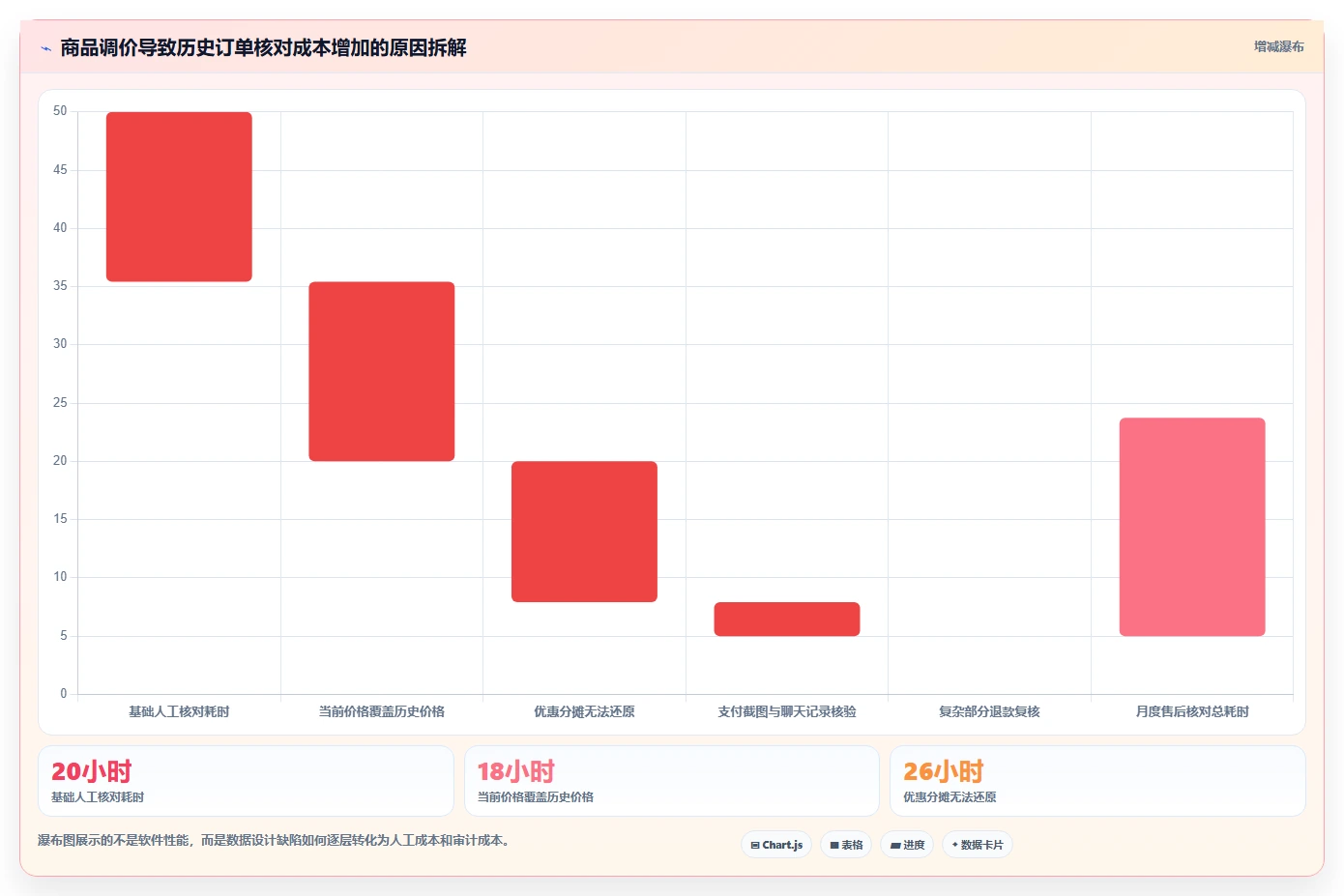Viewport: 1344px width, 896px height.
Task: Click the y-axis tick label 15
Action: coord(60,519)
